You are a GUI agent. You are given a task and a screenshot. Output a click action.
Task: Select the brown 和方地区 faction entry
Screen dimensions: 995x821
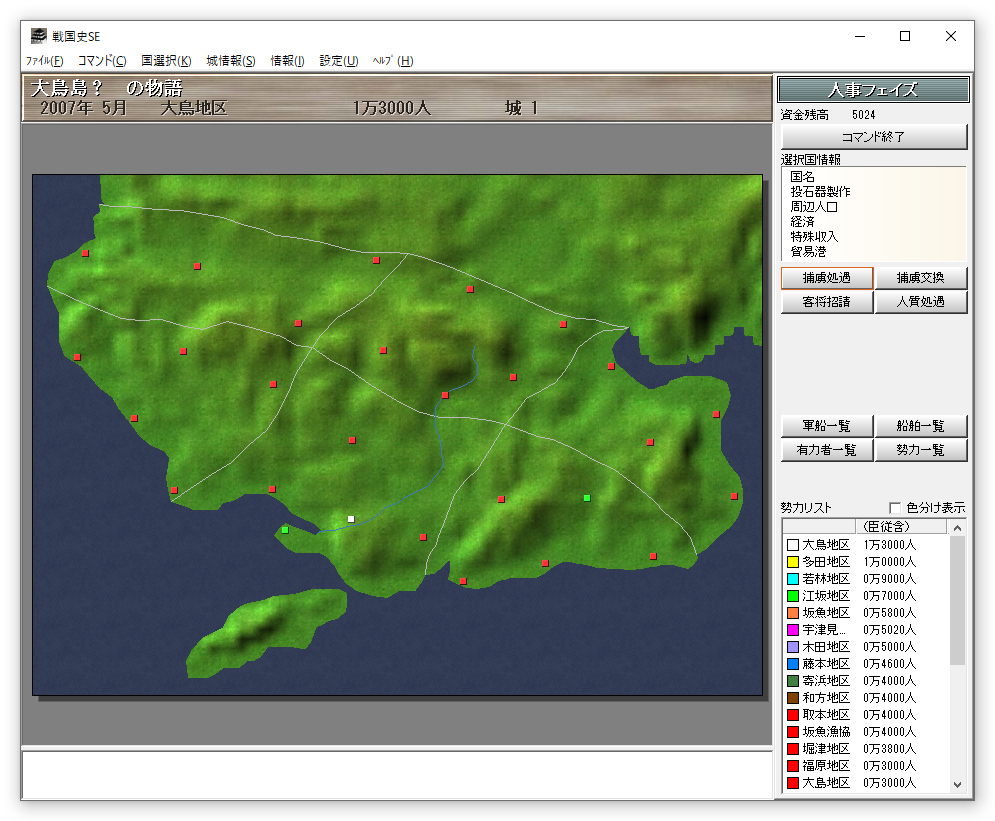click(825, 698)
